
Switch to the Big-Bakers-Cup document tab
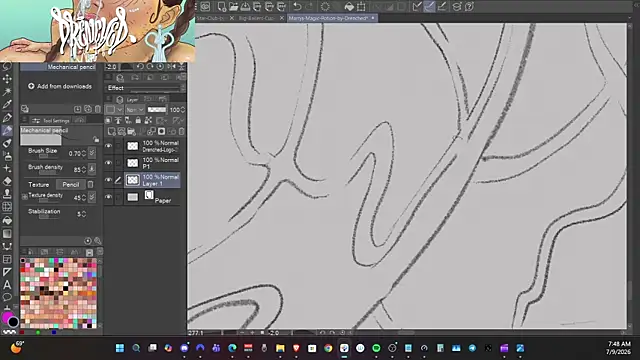coord(256,18)
